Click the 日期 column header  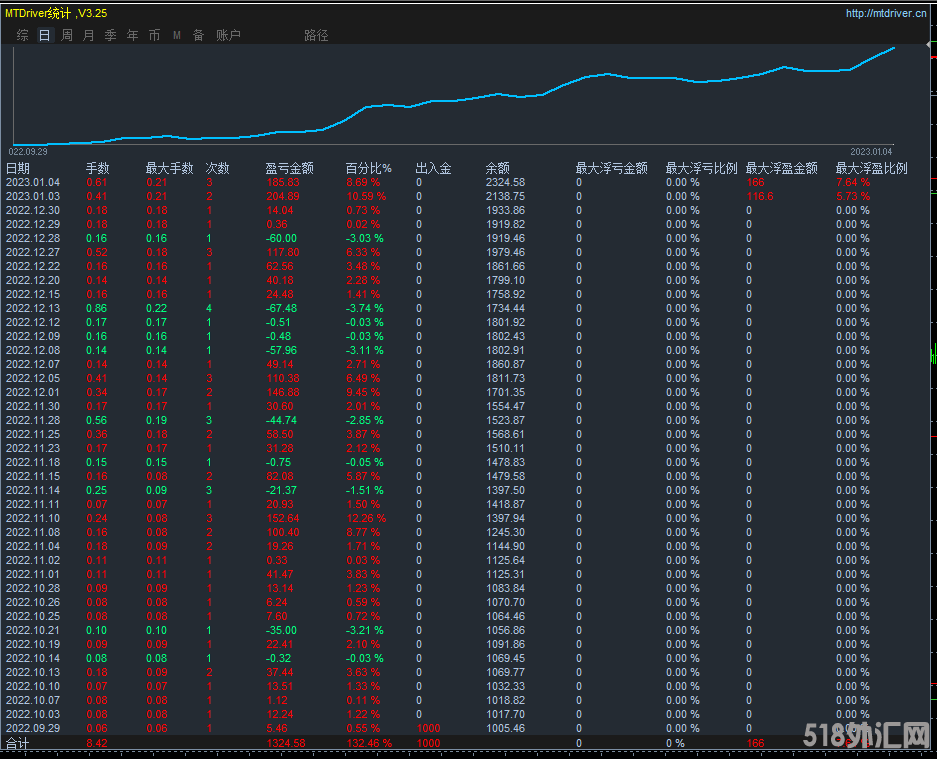coord(18,169)
